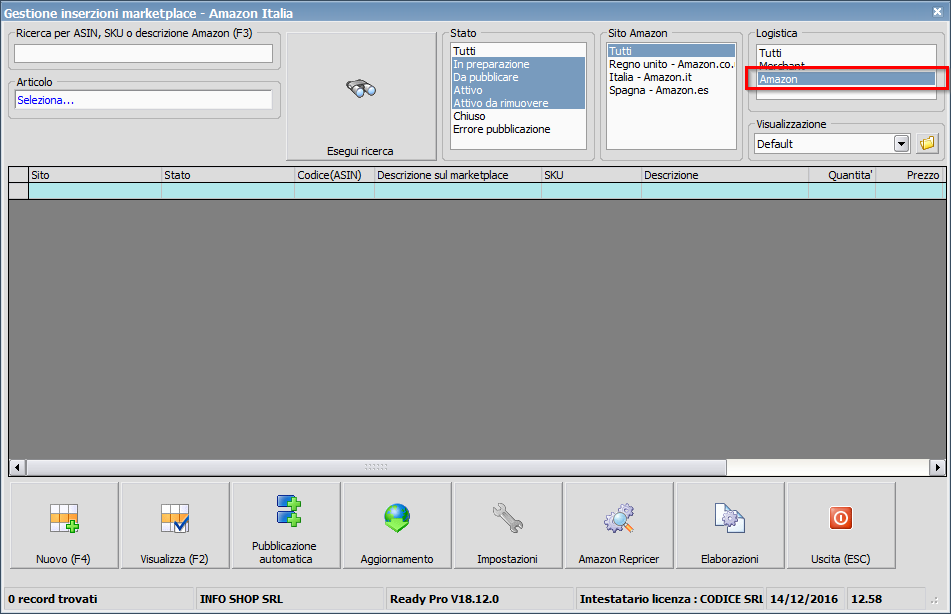This screenshot has width=951, height=614.
Task: Select Italia - Amazon.it site
Action: [671, 77]
